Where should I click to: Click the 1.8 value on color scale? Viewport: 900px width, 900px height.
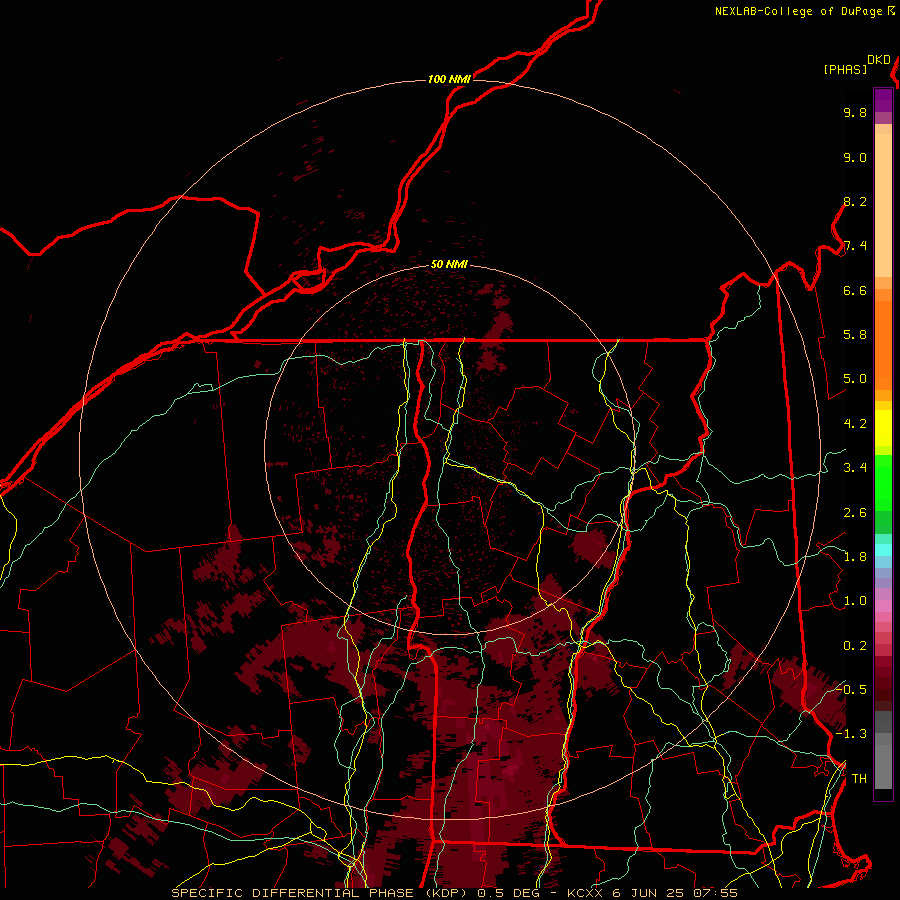[x=855, y=557]
